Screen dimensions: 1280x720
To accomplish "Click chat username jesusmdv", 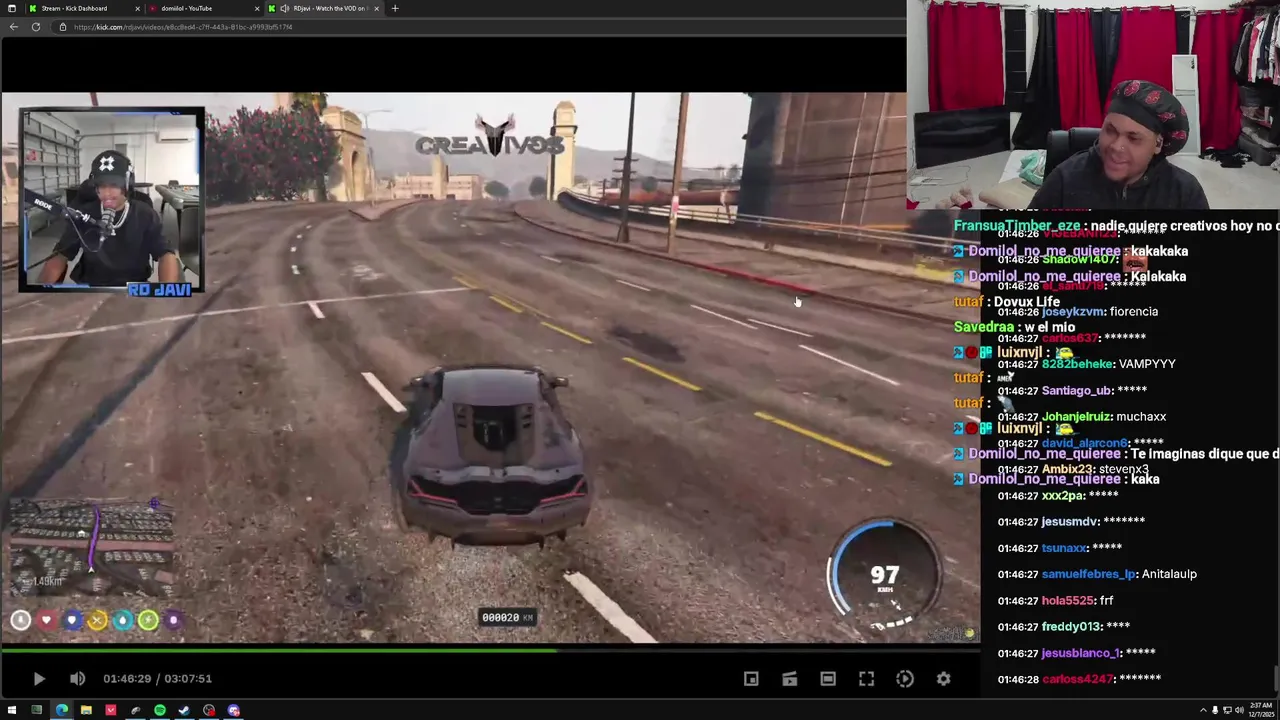I will [1070, 522].
